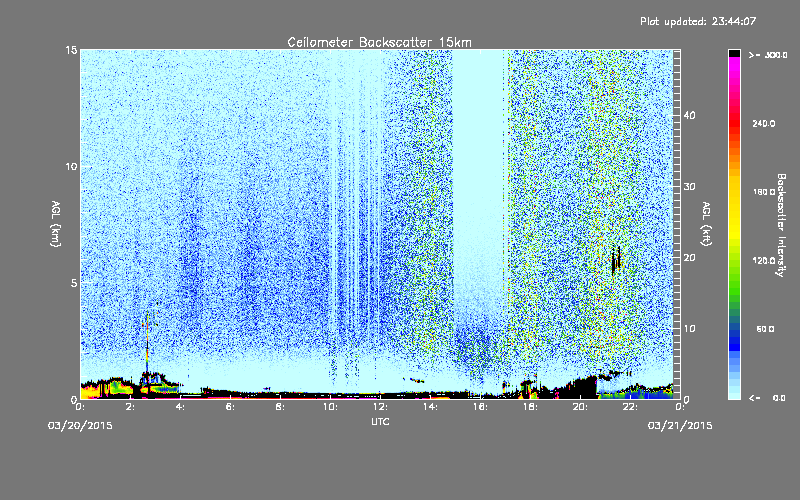Click the 20 kft tick label on the right axis

click(689, 258)
